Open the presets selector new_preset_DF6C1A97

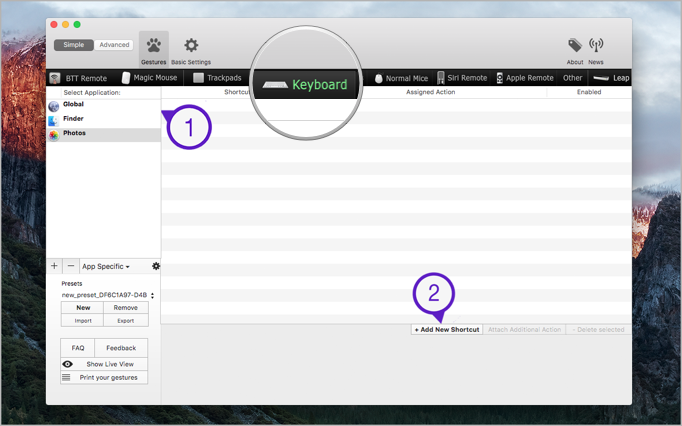(x=107, y=295)
